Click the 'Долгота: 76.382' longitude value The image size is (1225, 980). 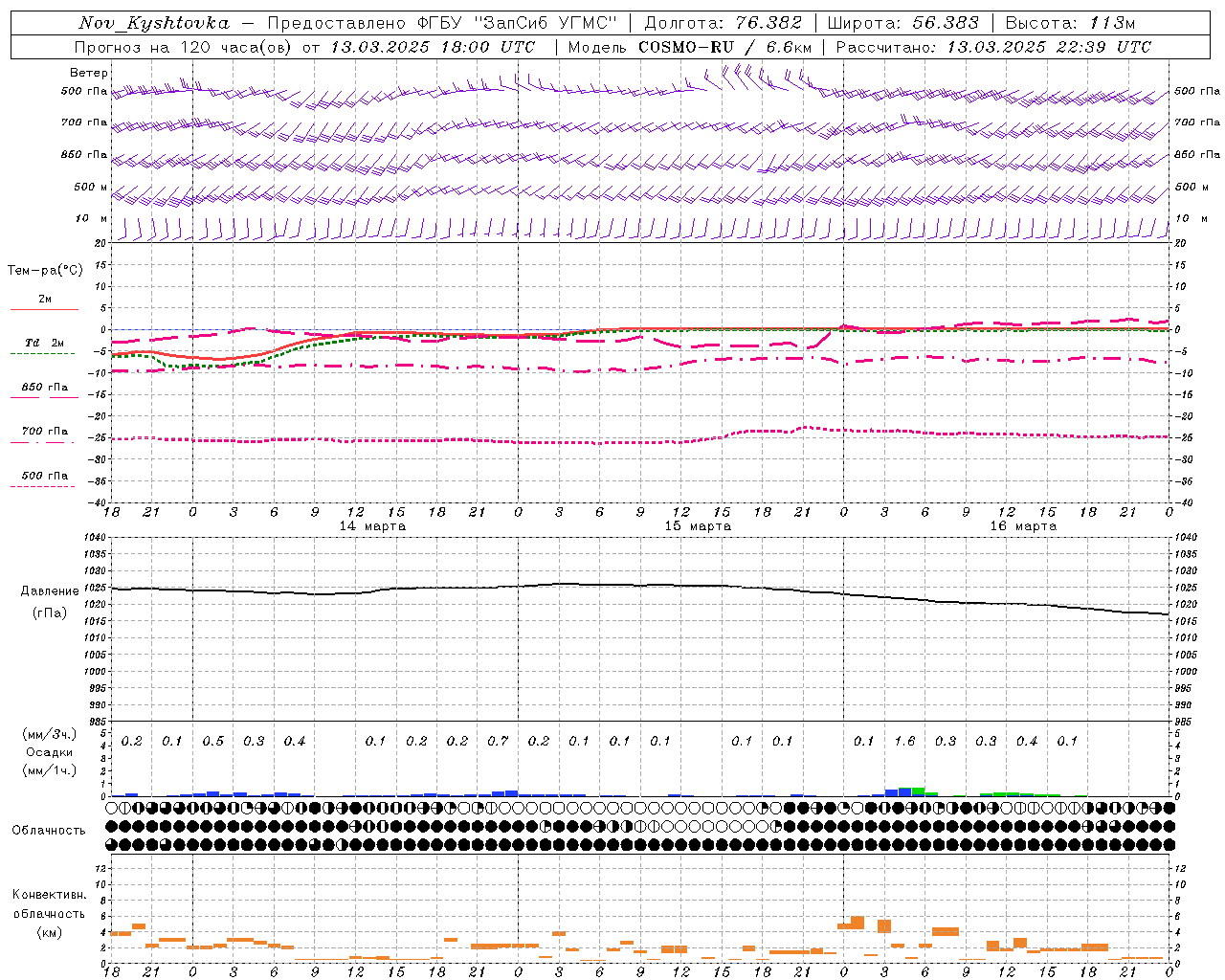[x=724, y=23]
